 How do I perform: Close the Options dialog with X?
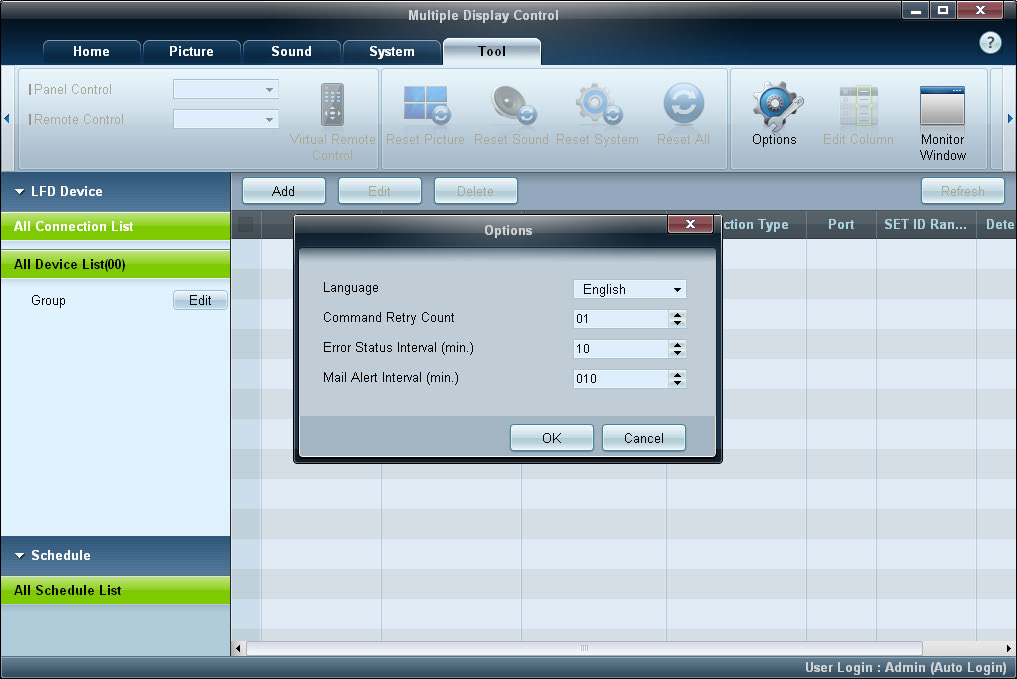tap(690, 224)
